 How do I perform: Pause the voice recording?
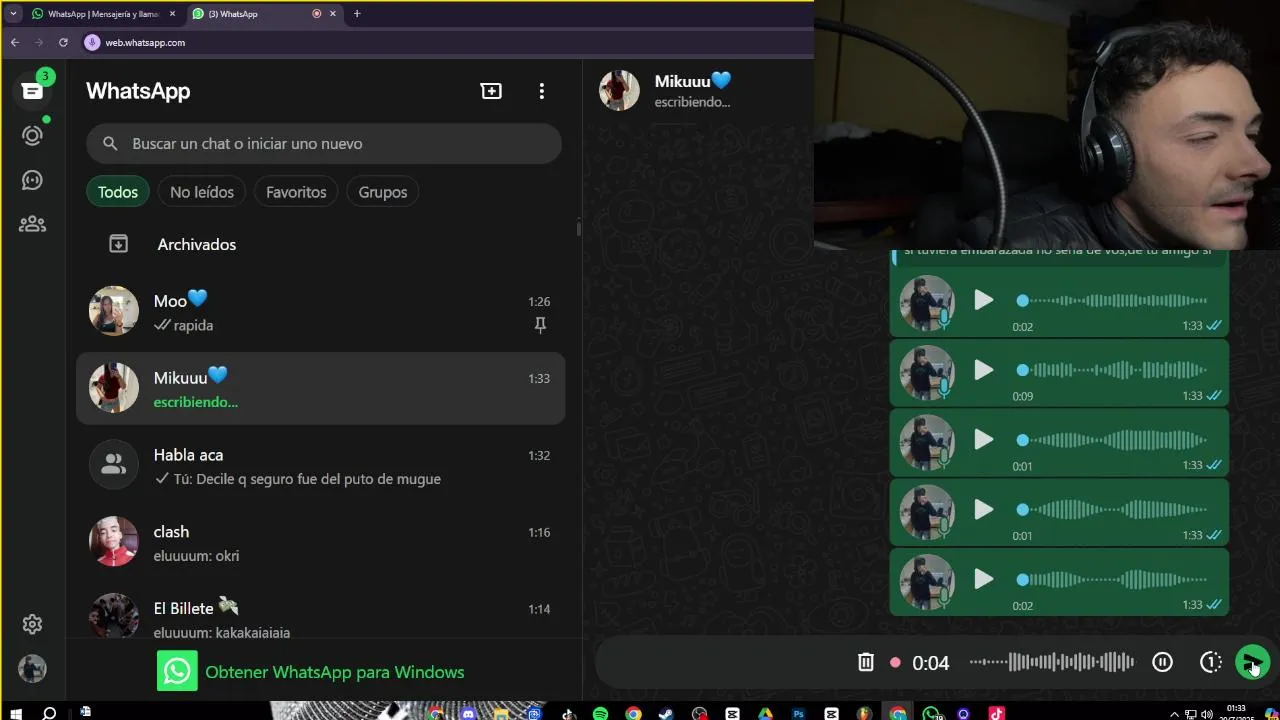pos(1162,662)
